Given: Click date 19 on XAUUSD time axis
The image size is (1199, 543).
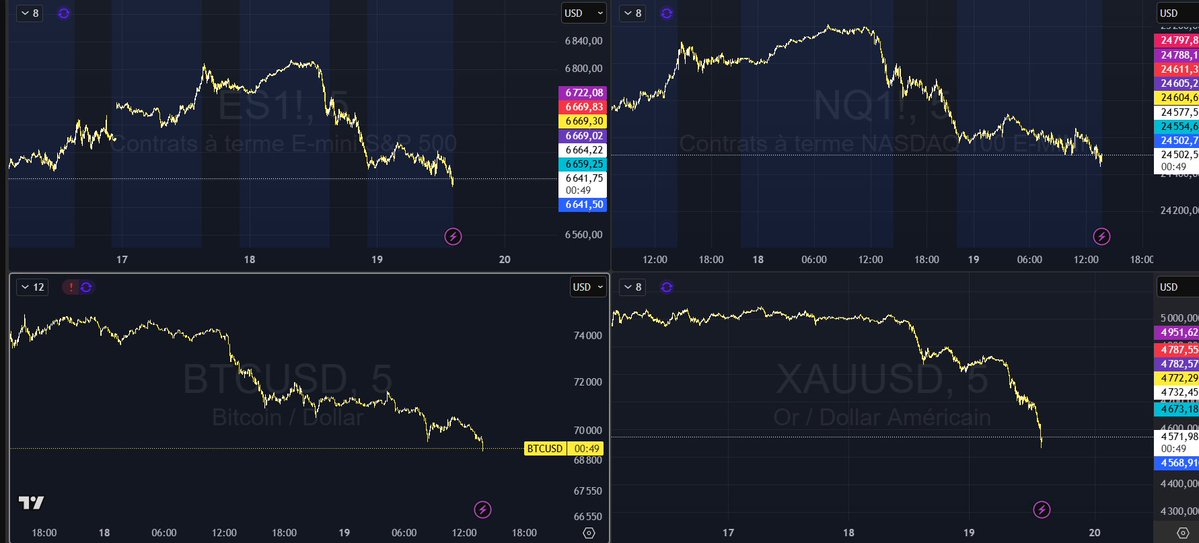Looking at the screenshot, I should pos(970,533).
